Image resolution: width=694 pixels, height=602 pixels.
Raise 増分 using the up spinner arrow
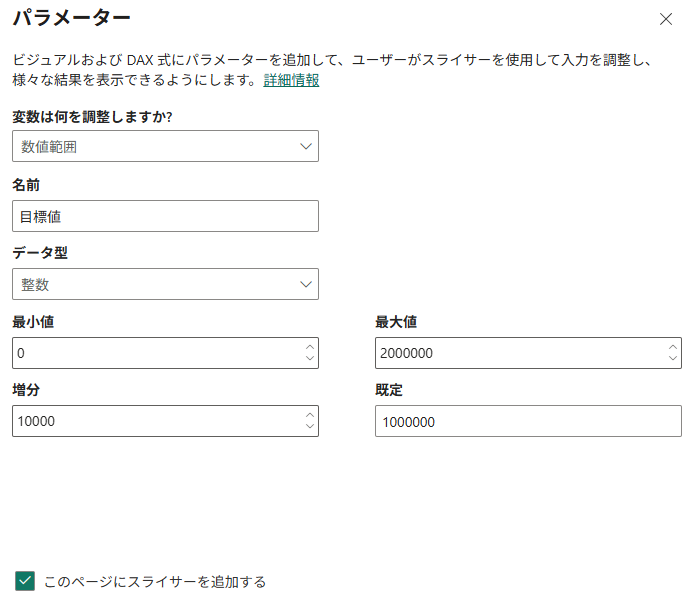309,415
